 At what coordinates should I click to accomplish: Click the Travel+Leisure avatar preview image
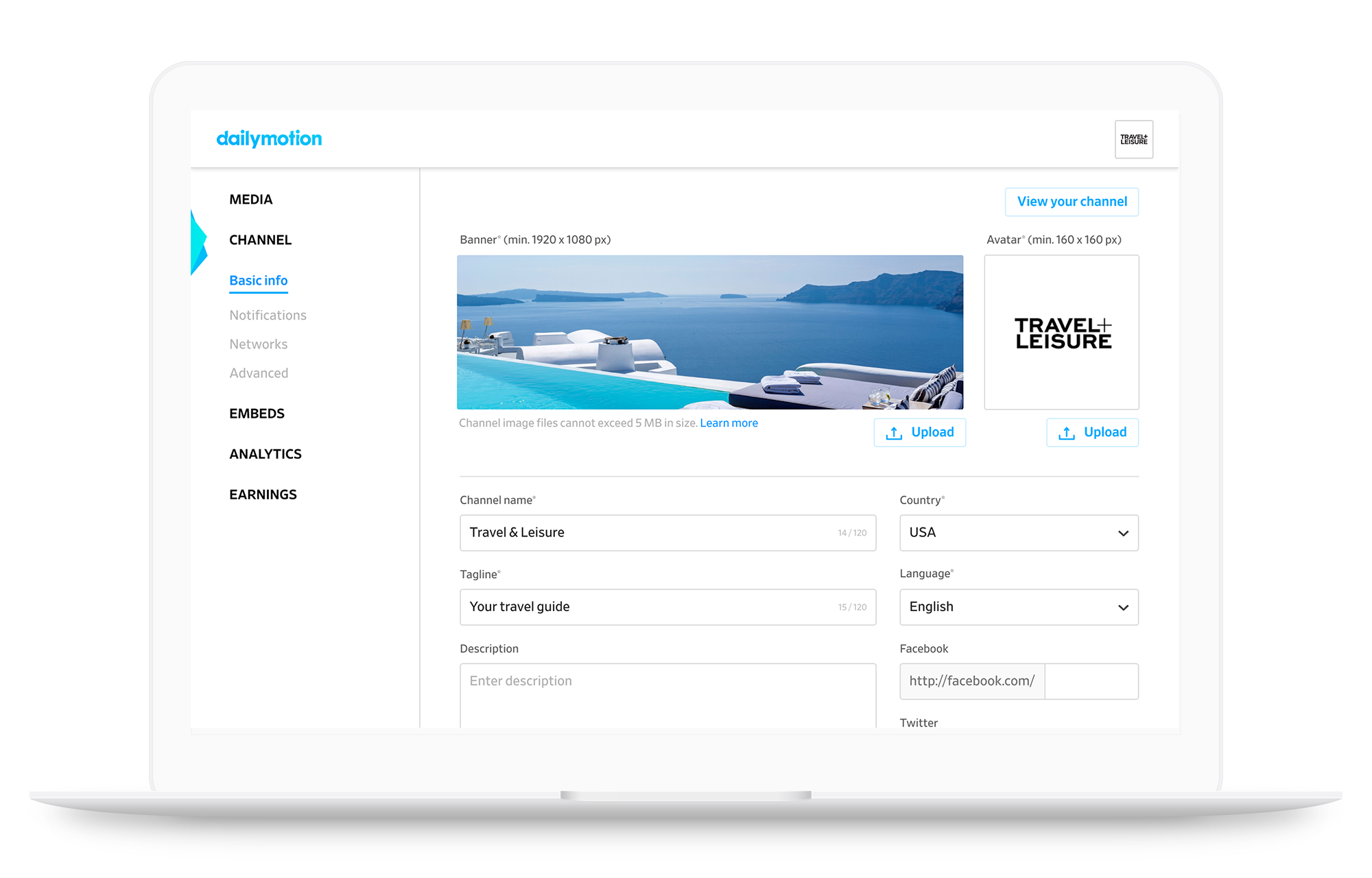[1061, 333]
